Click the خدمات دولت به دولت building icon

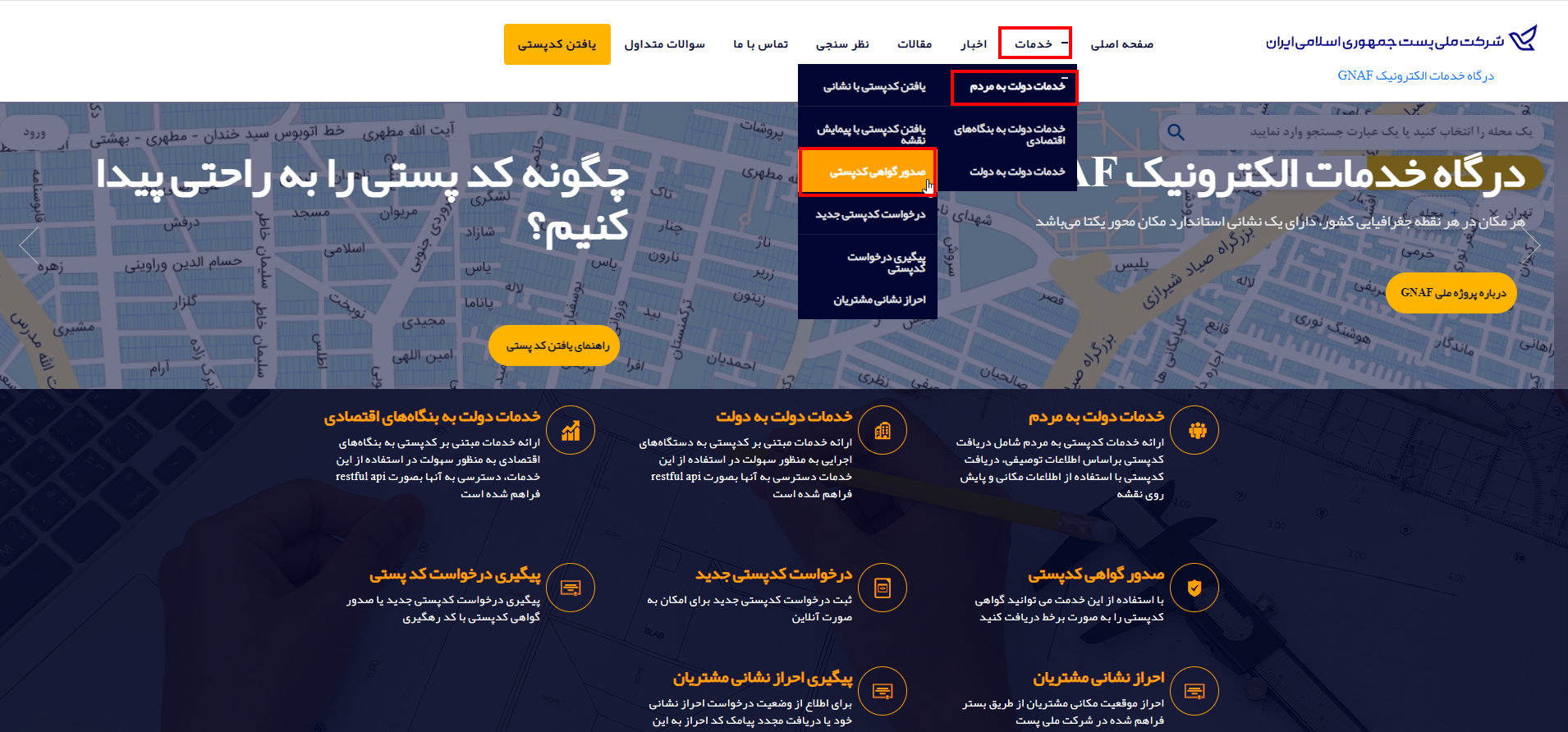point(883,430)
